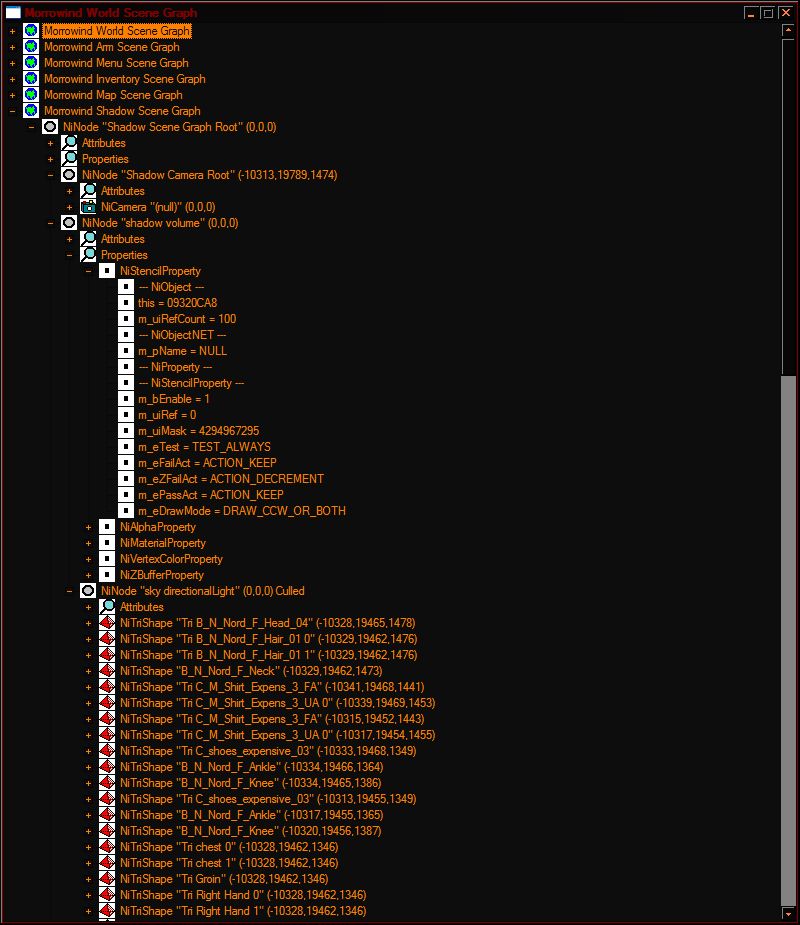Click node icon of sky directionalLight NiNode
This screenshot has height=925, width=800.
(x=88, y=590)
